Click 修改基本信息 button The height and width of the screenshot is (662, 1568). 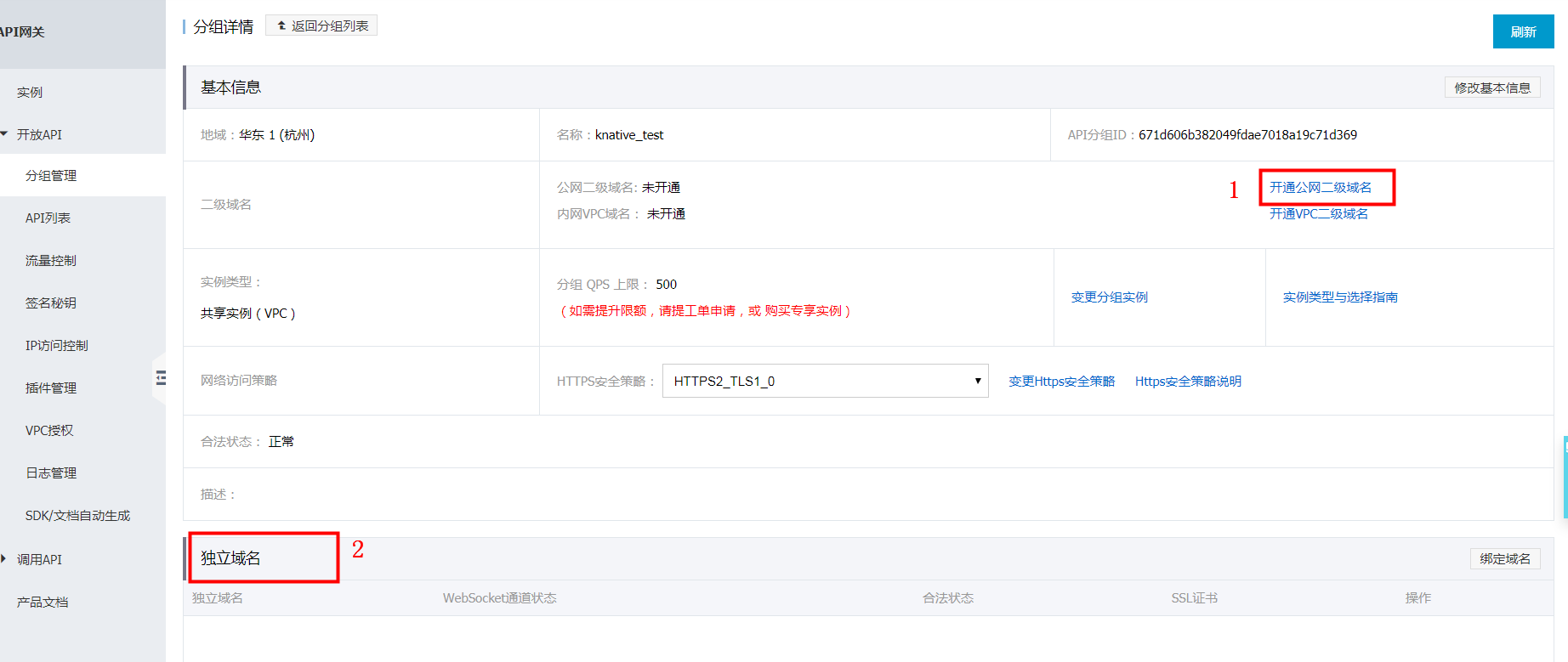point(1492,88)
